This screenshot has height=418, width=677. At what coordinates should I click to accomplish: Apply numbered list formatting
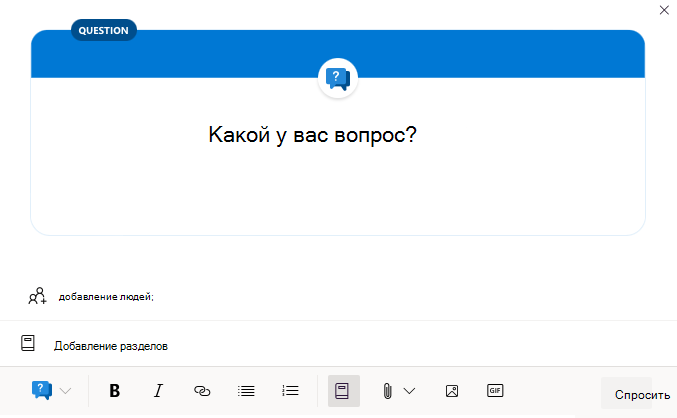(290, 391)
